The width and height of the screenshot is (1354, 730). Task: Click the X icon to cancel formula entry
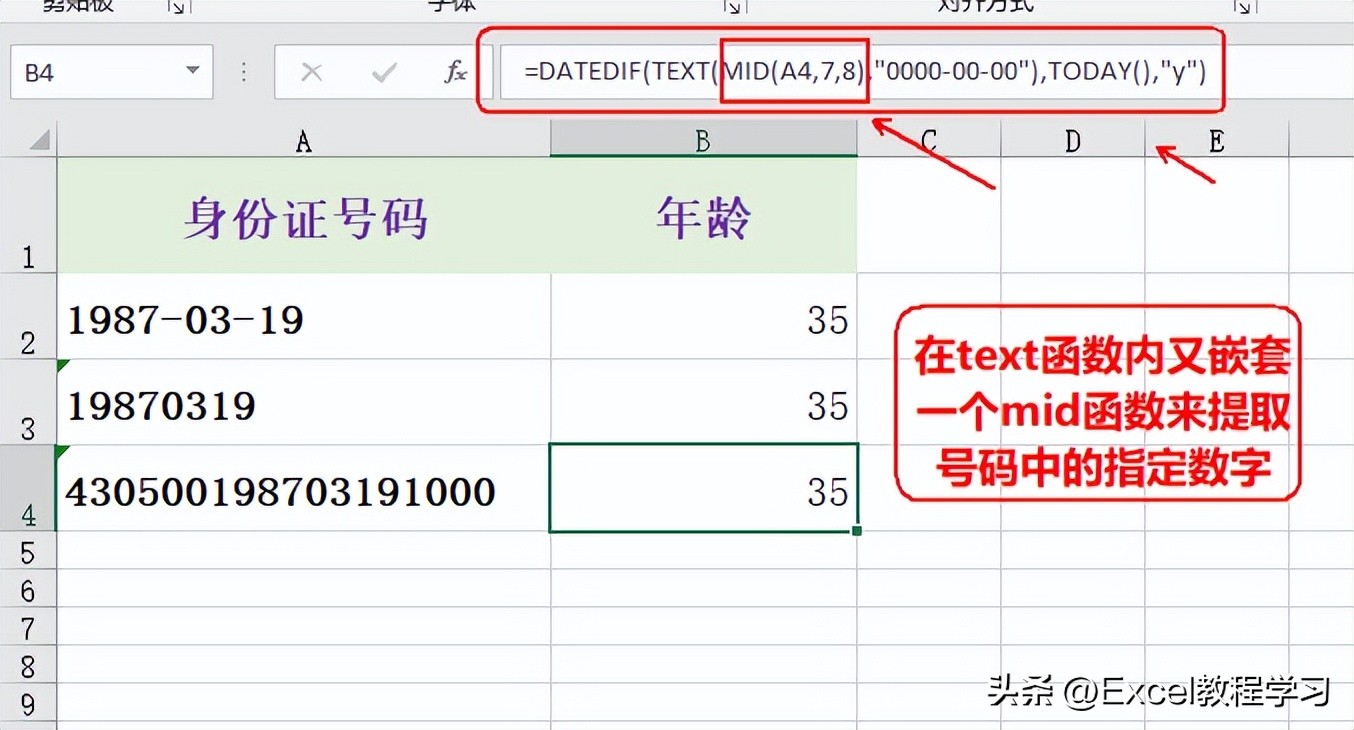[312, 71]
